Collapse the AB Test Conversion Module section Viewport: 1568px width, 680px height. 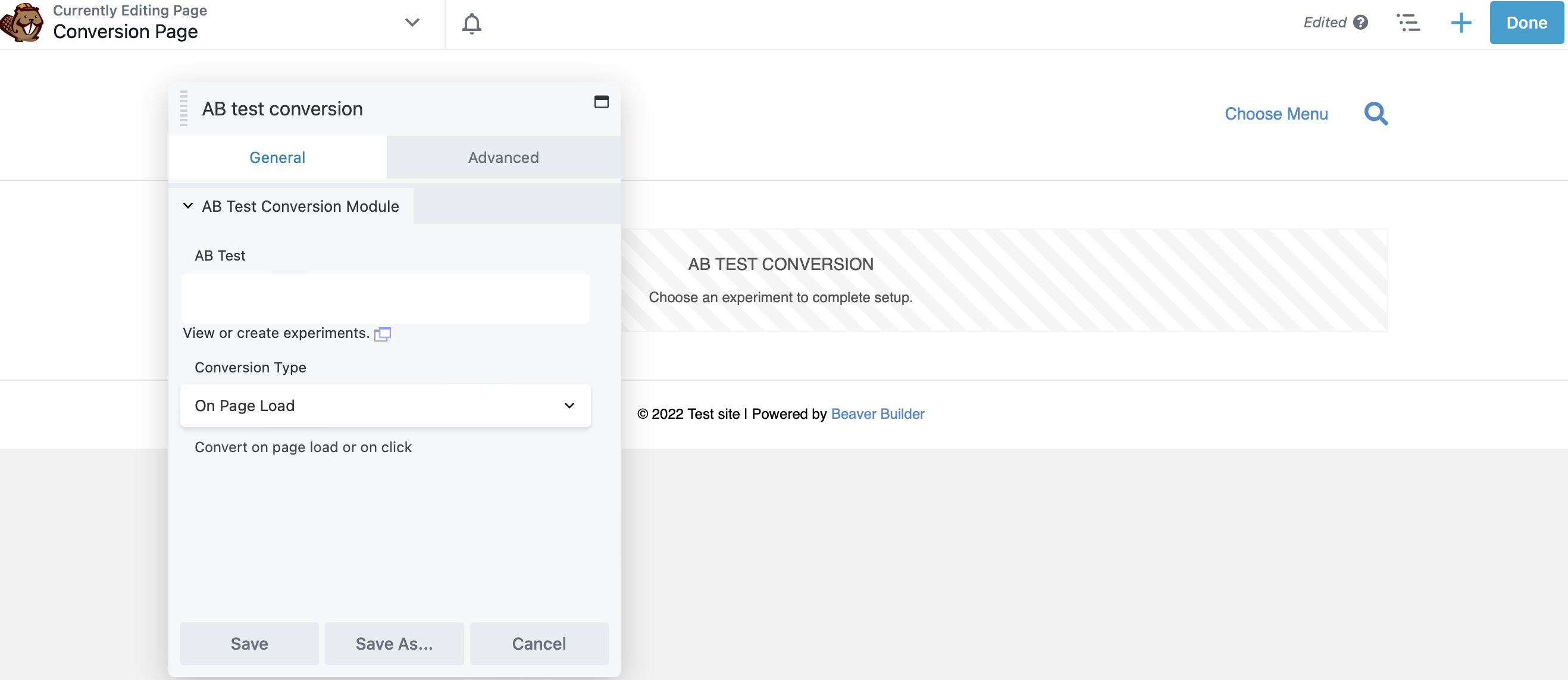188,206
